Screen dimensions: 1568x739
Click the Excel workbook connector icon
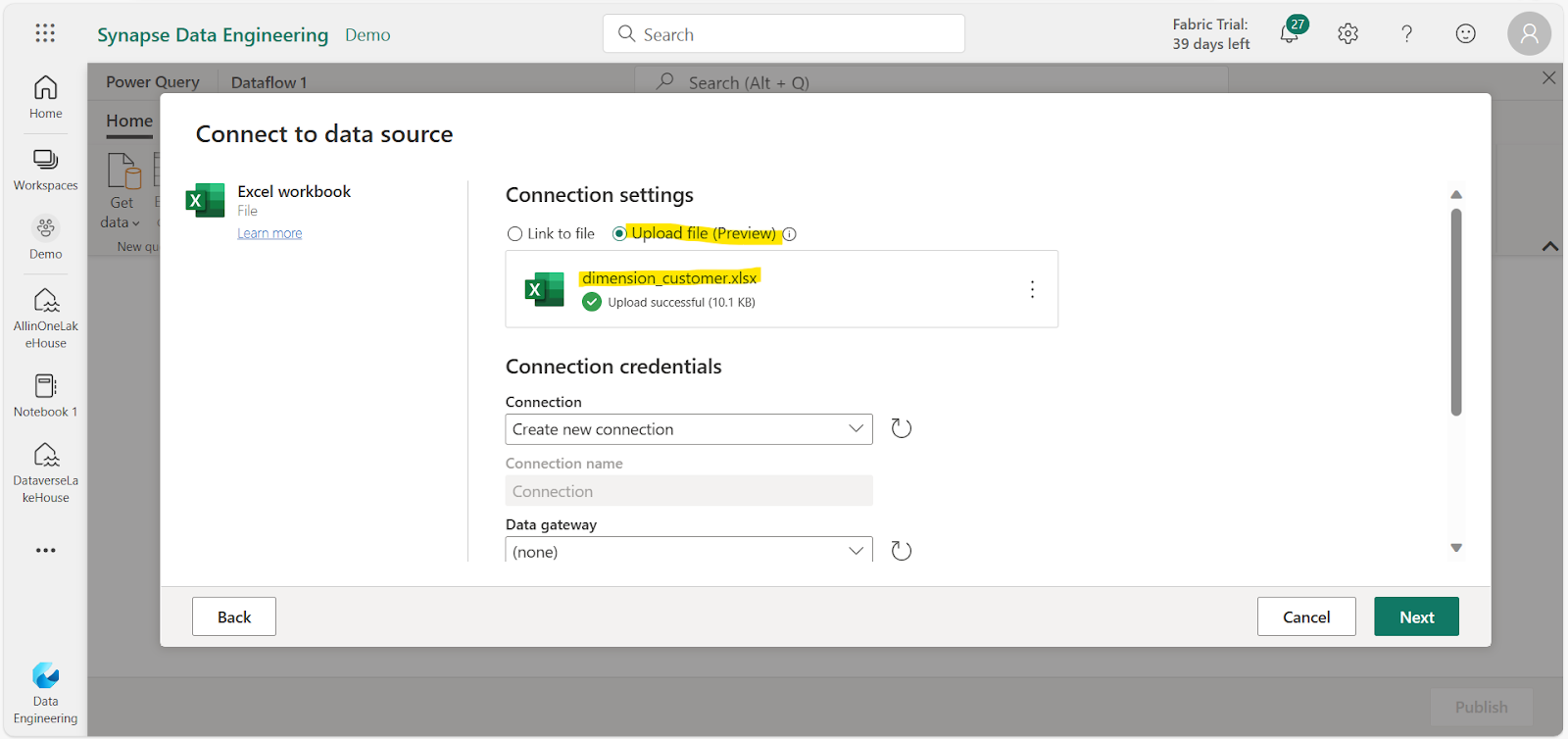coord(205,200)
